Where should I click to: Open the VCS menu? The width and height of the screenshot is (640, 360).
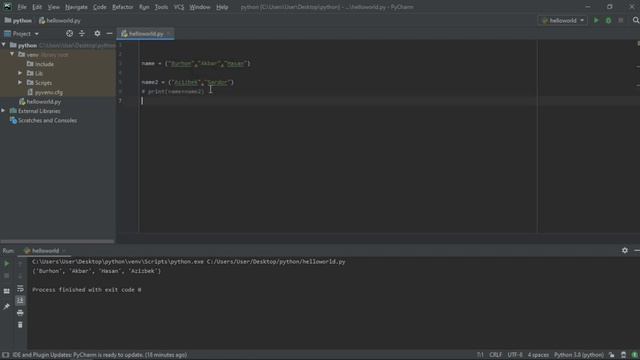pos(179,7)
